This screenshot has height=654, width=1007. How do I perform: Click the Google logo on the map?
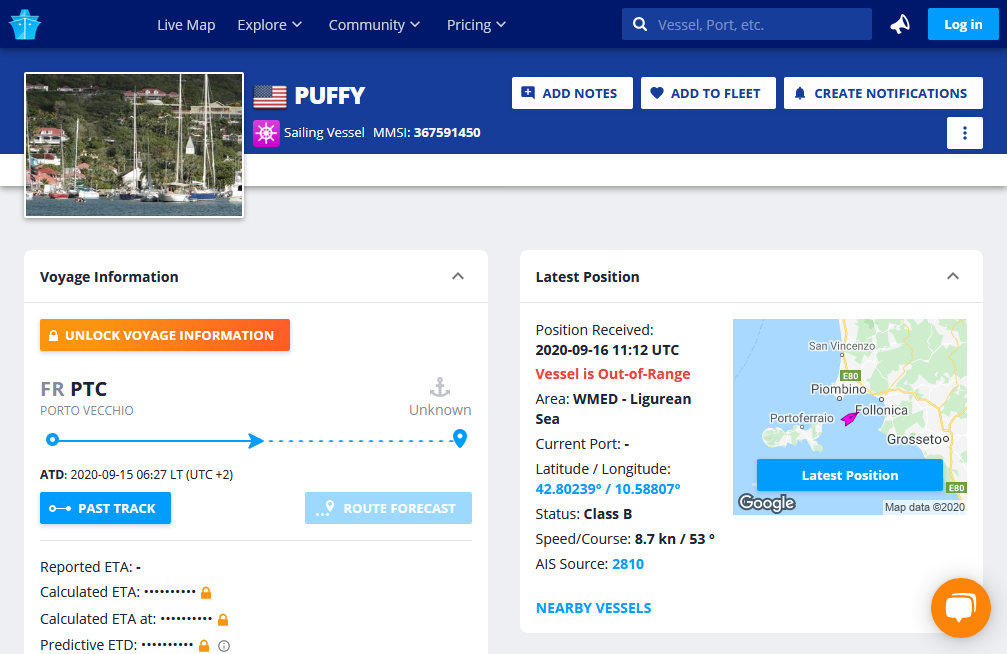pyautogui.click(x=767, y=502)
